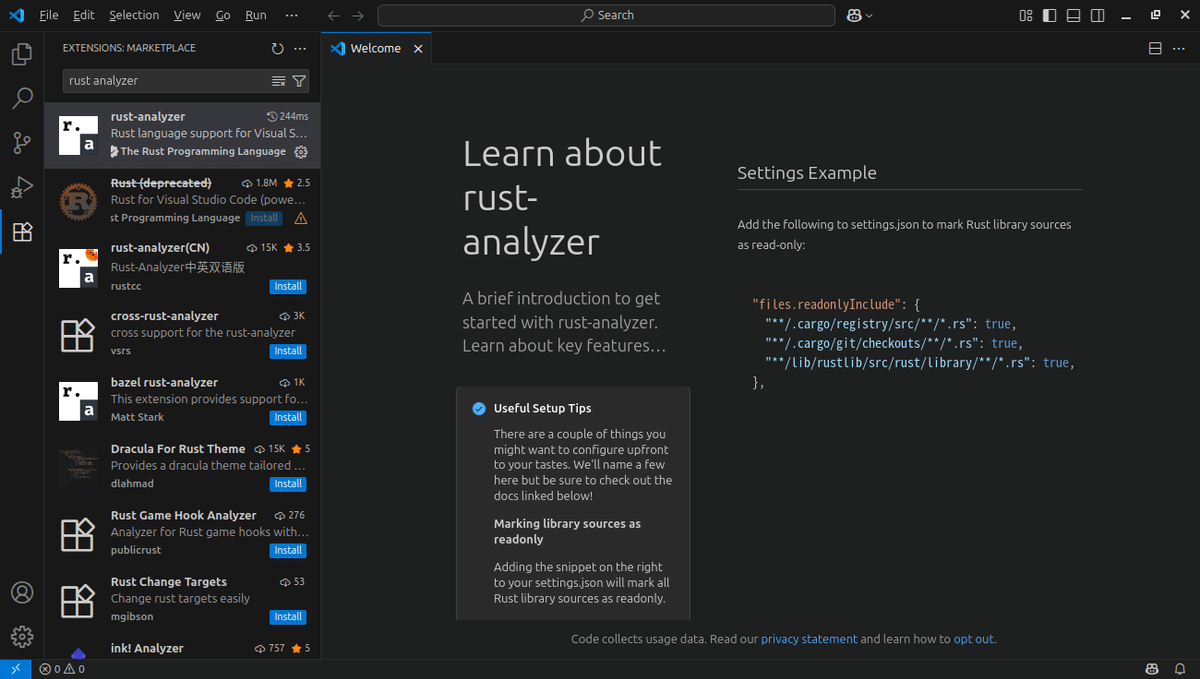
Task: Open the File menu
Action: pos(48,15)
